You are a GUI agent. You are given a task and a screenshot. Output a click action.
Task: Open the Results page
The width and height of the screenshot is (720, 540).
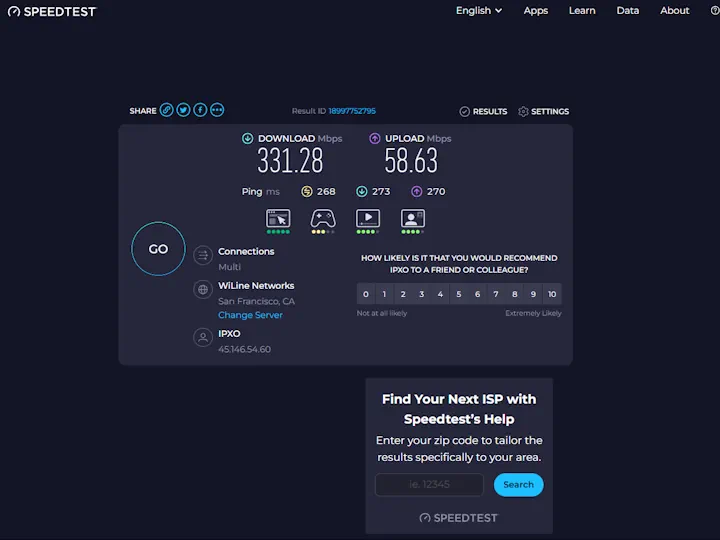(x=484, y=112)
